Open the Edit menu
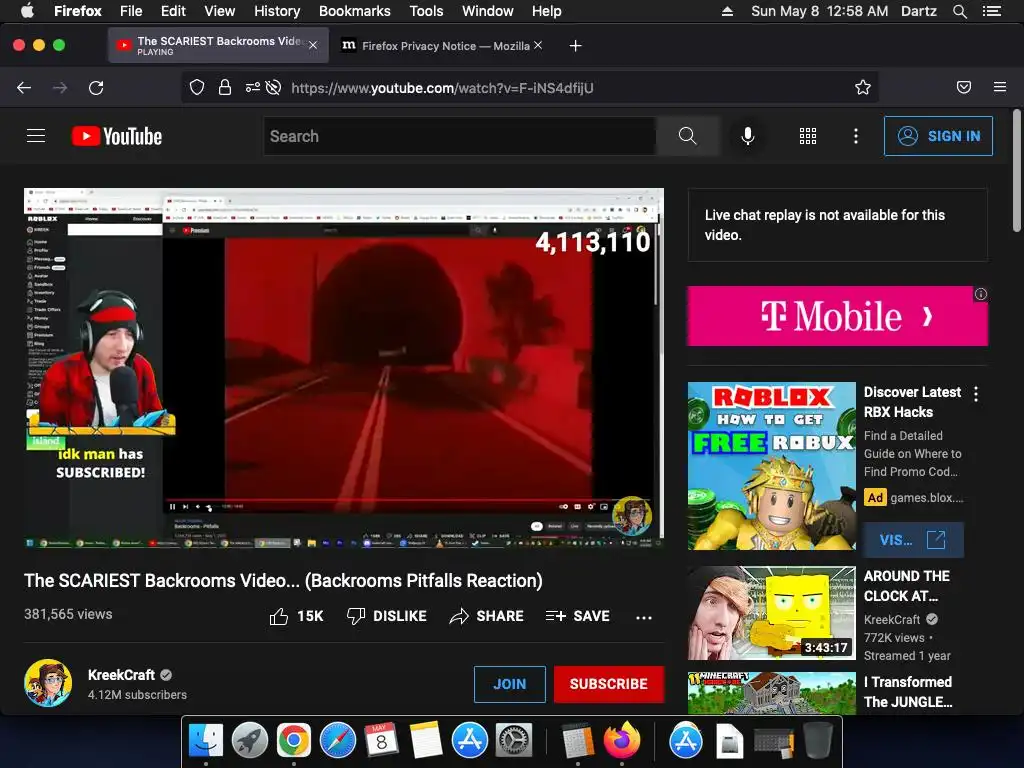Screen dimensions: 1024x768 click(x=173, y=11)
